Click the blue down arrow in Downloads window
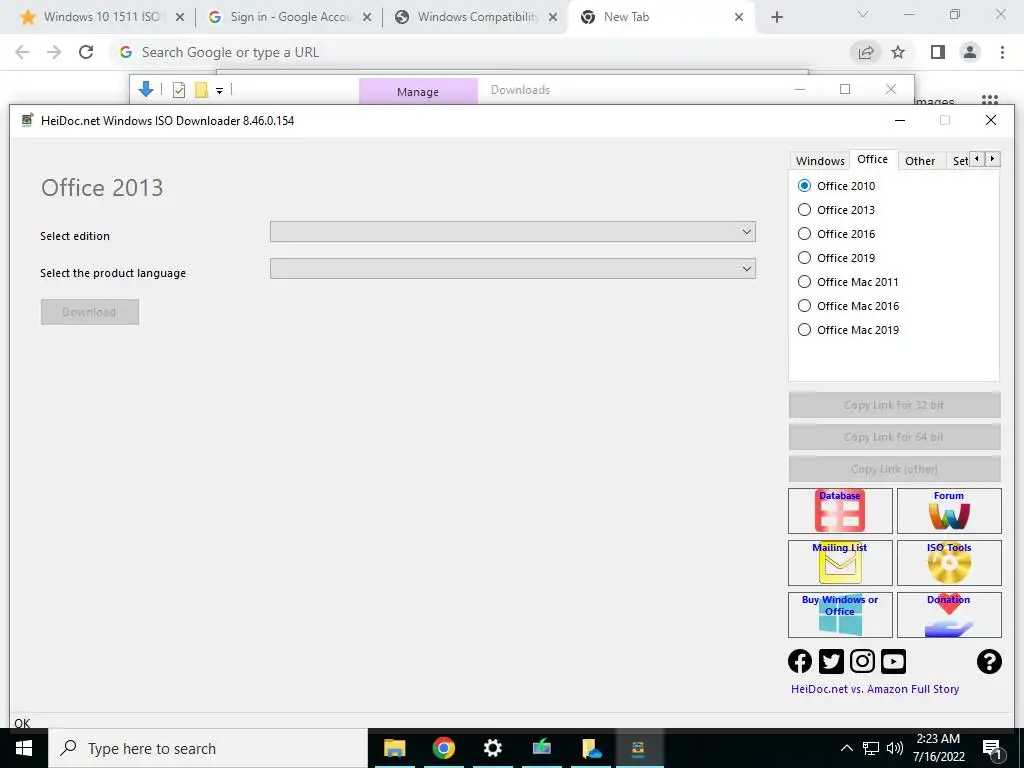The height and width of the screenshot is (768, 1024). coord(146,89)
